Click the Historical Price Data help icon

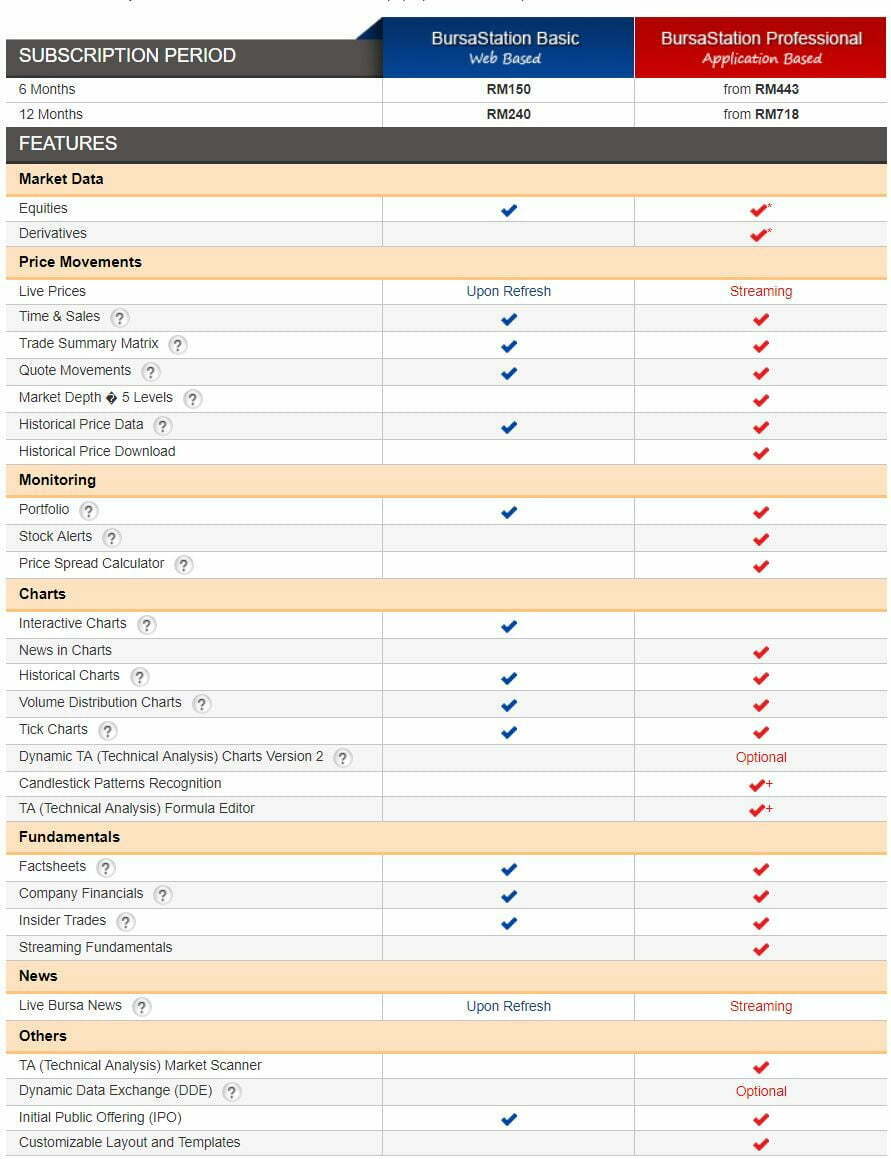pos(163,426)
